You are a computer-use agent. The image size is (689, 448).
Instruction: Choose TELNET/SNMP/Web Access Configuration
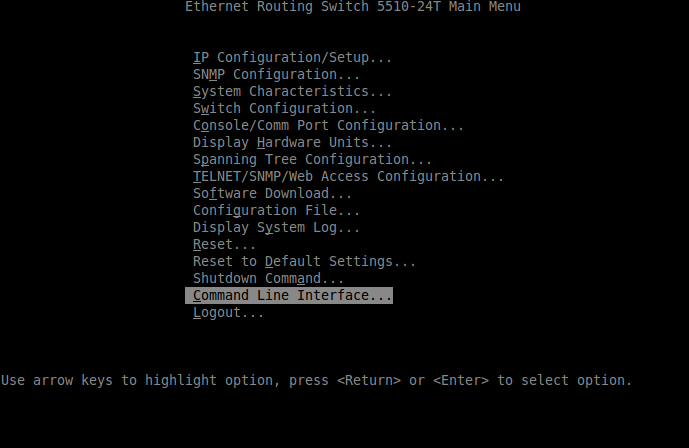(348, 177)
